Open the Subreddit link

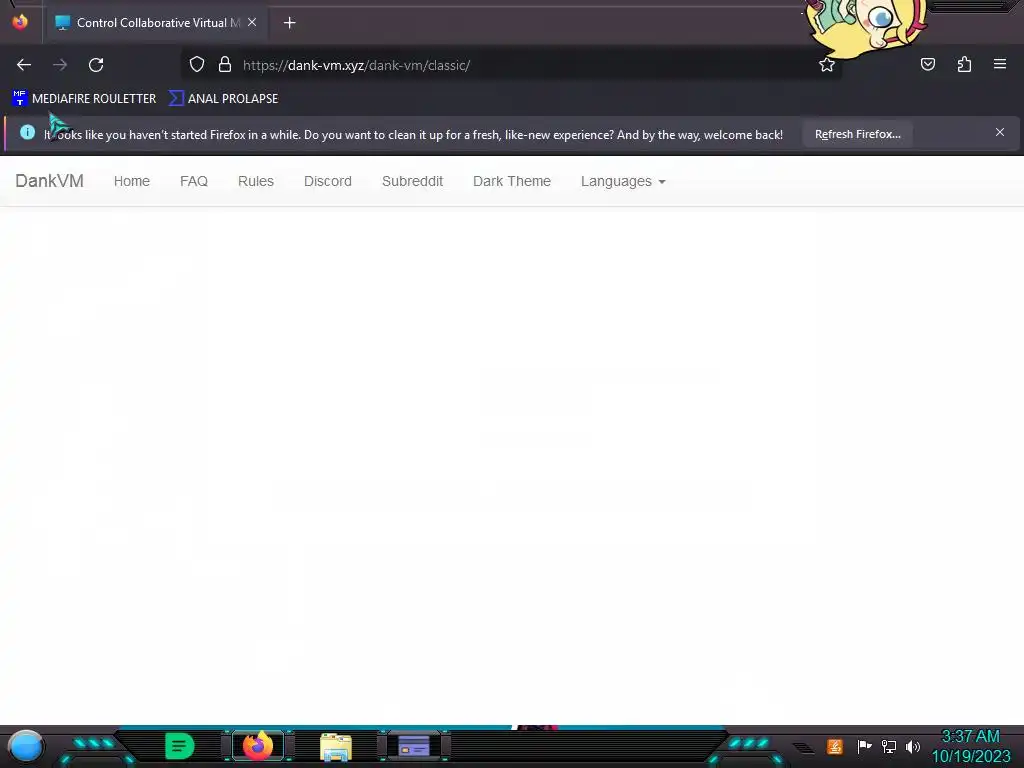413,181
